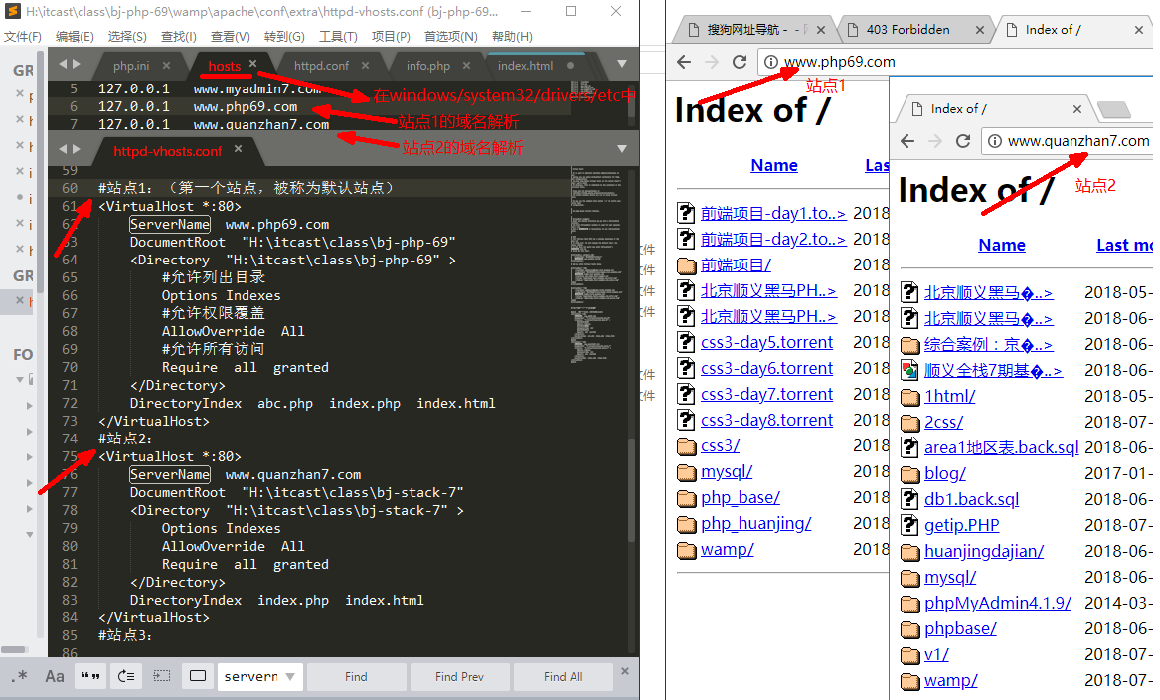Viewport: 1160px width, 700px height.
Task: Click the Find All button
Action: point(563,676)
